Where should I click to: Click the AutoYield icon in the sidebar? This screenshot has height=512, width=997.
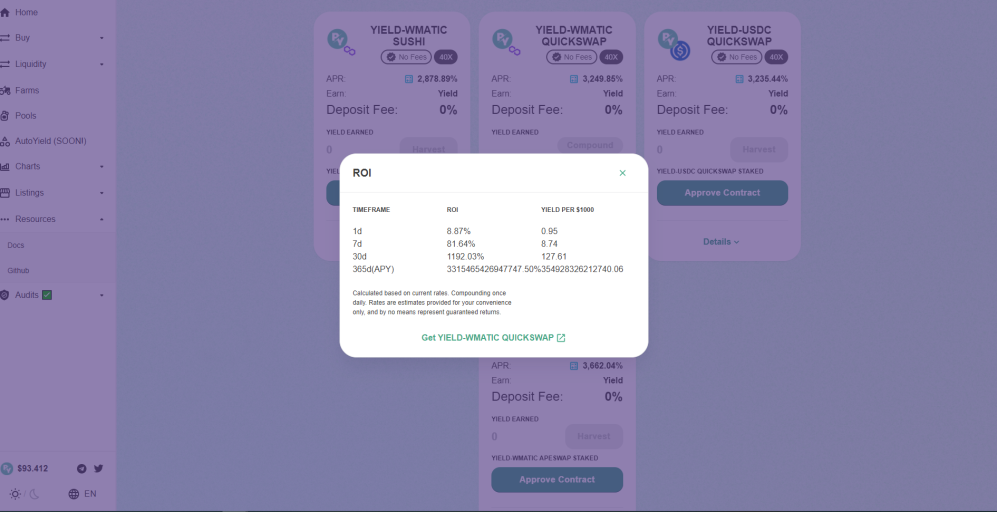pyautogui.click(x=5, y=141)
